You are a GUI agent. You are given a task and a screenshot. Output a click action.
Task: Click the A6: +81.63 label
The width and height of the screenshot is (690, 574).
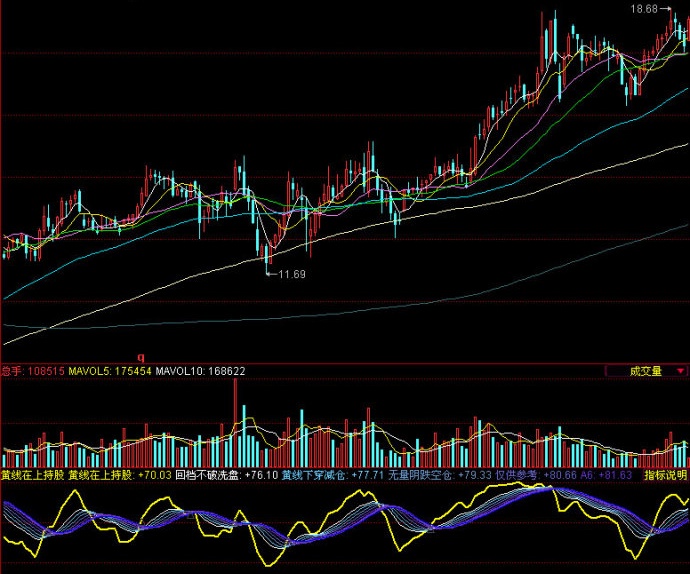(x=606, y=475)
